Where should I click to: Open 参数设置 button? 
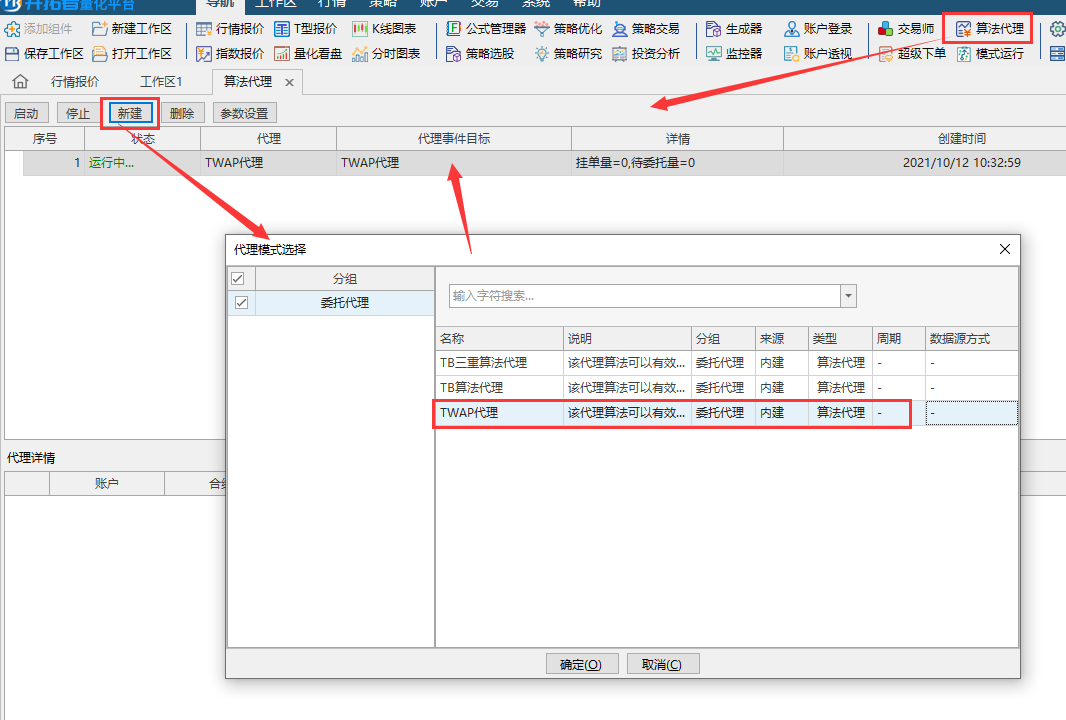pos(245,114)
